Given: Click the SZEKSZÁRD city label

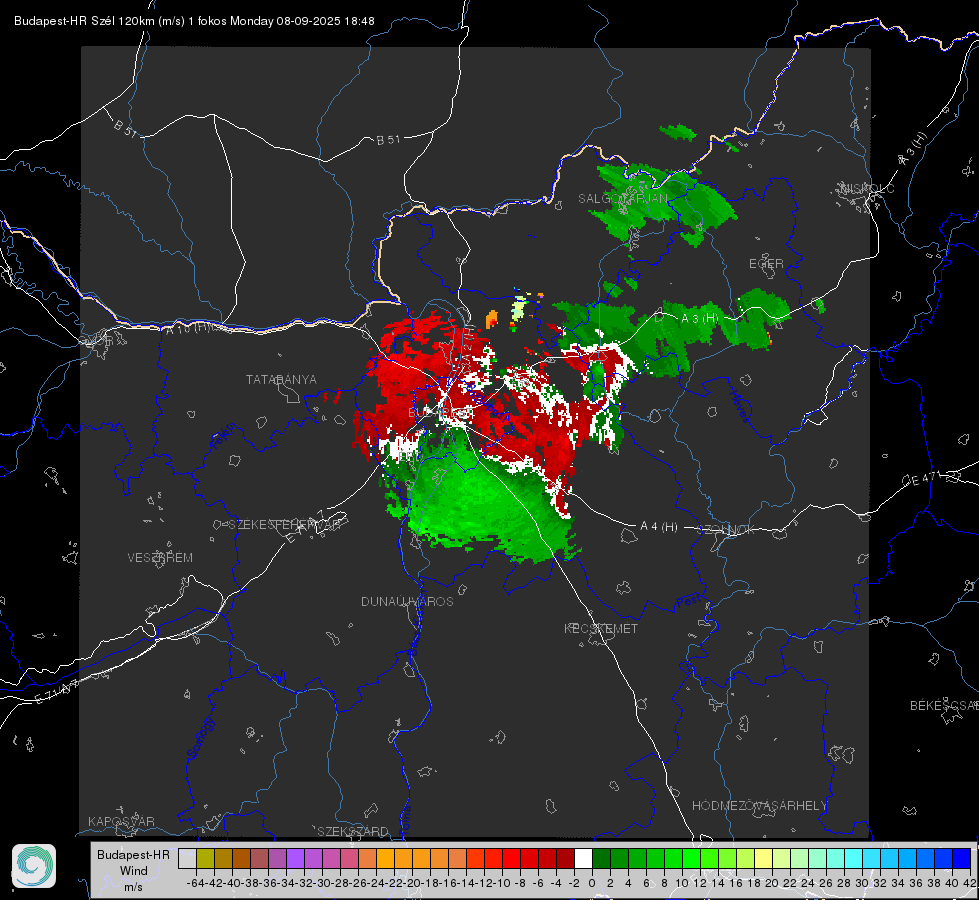Looking at the screenshot, I should [x=353, y=831].
